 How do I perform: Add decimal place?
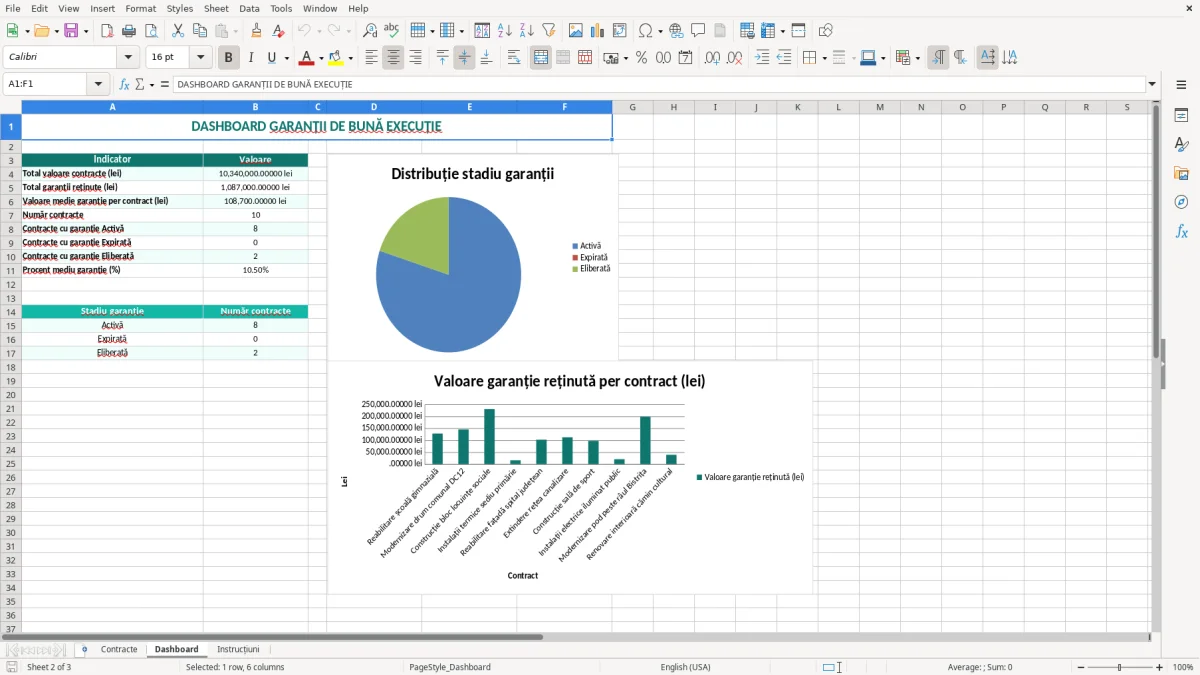point(713,58)
